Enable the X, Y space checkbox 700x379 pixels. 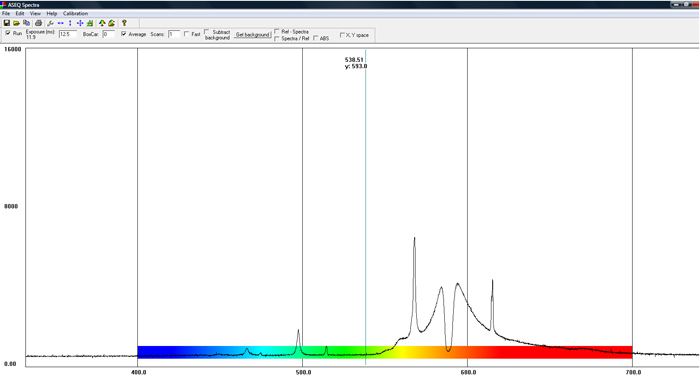click(x=342, y=35)
